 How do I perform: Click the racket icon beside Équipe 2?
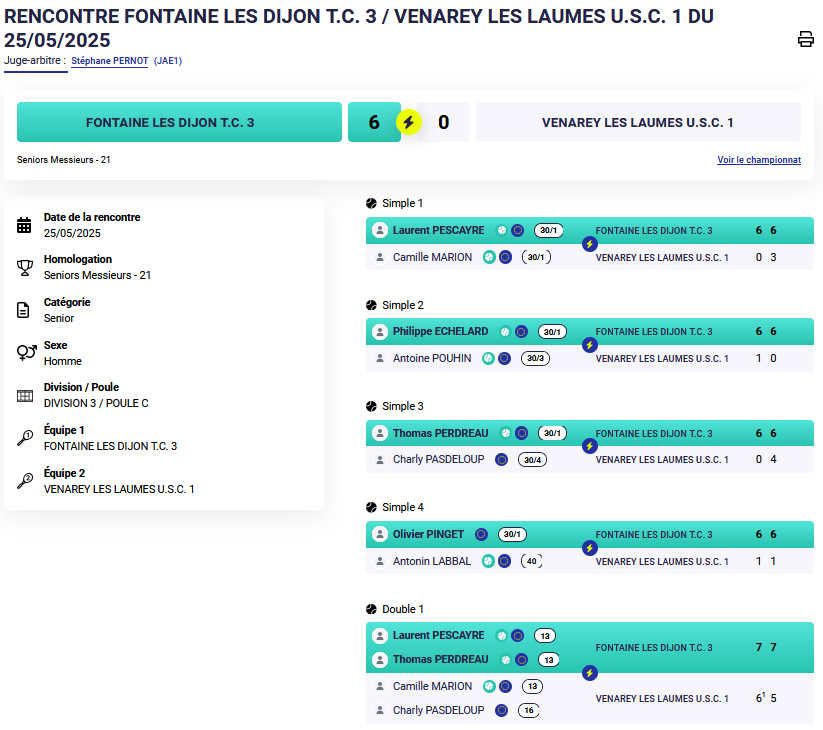tap(25, 480)
